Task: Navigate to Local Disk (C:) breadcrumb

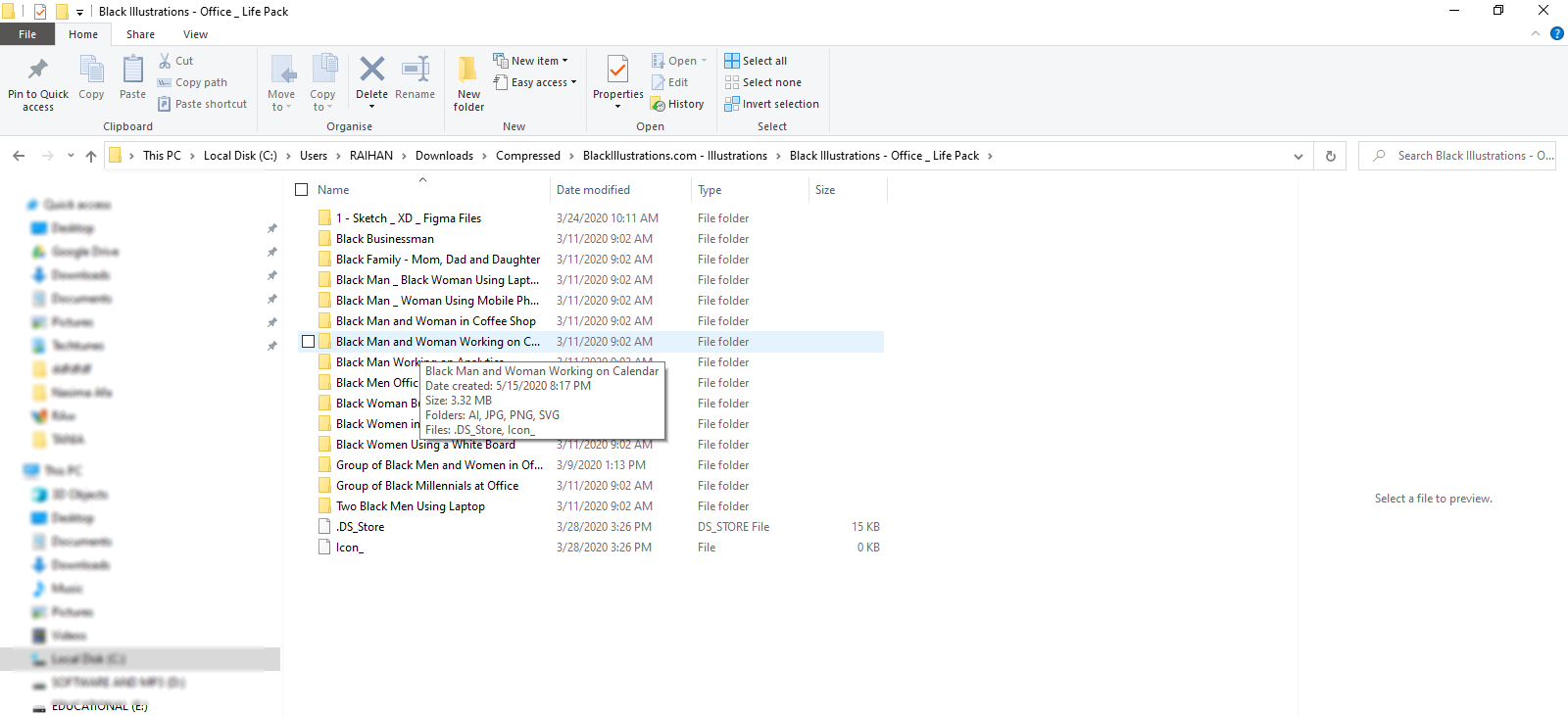Action: pyautogui.click(x=240, y=156)
